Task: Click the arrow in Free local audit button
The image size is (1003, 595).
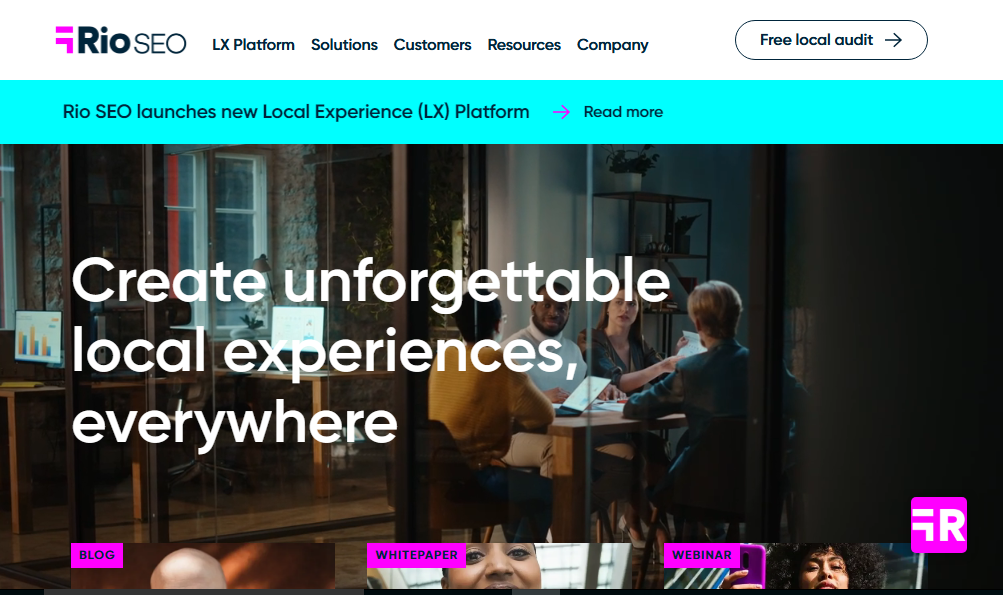Action: [x=893, y=40]
